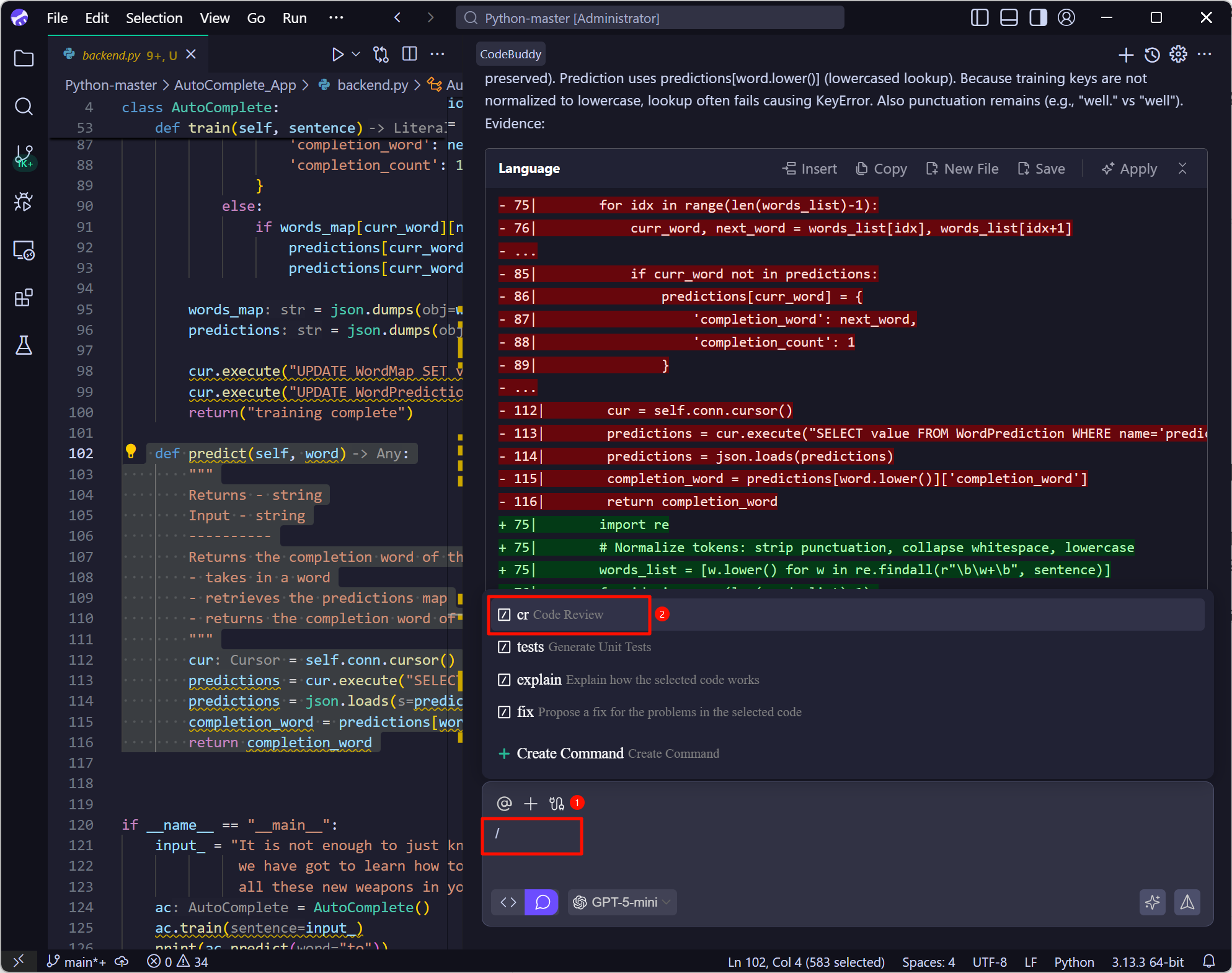Screen dimensions: 1232x973
Task: Open the Extensions sidebar icon
Action: coord(24,298)
